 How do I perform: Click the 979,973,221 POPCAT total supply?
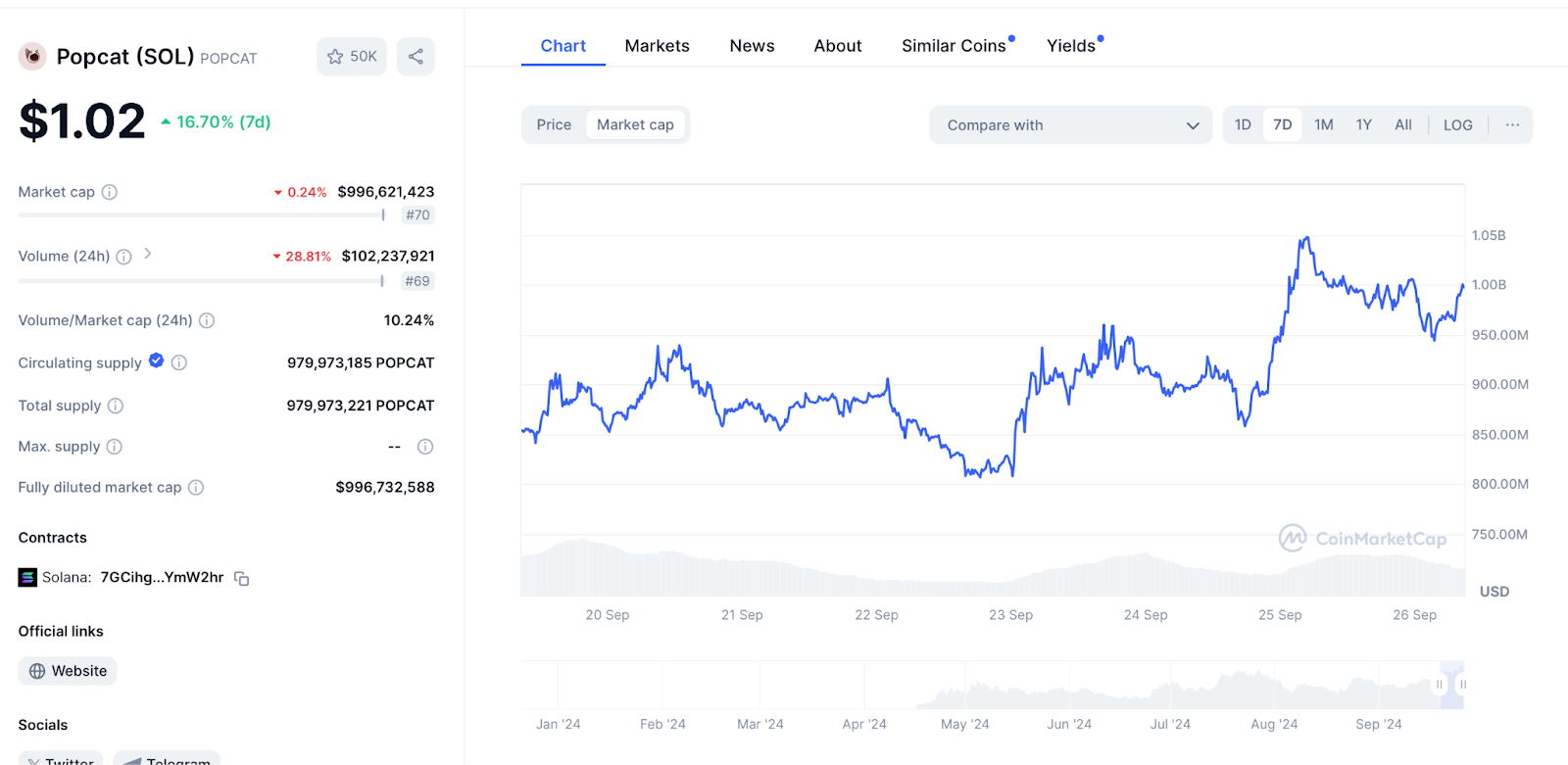click(361, 406)
